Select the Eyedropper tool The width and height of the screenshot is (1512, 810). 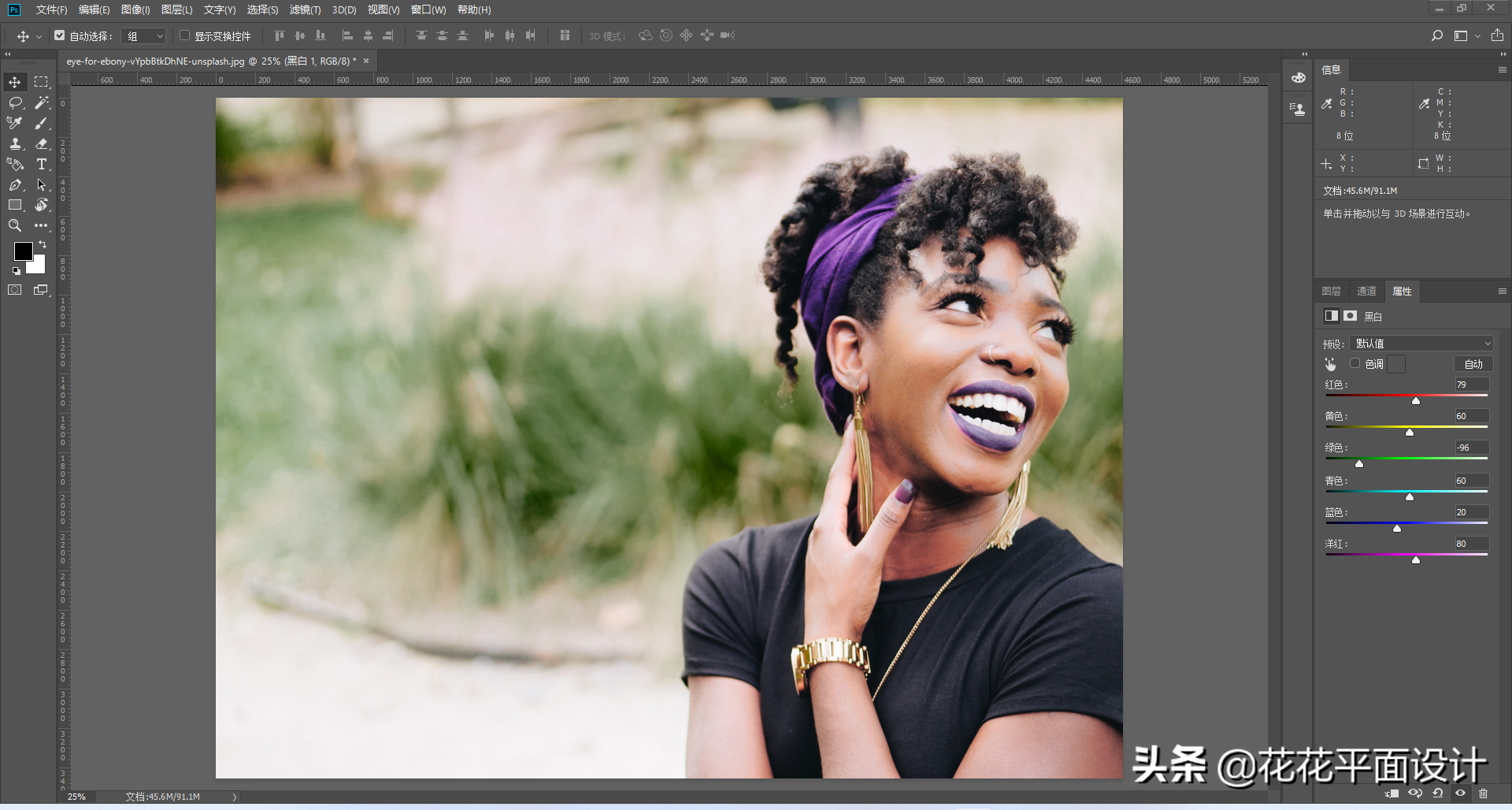coord(15,123)
